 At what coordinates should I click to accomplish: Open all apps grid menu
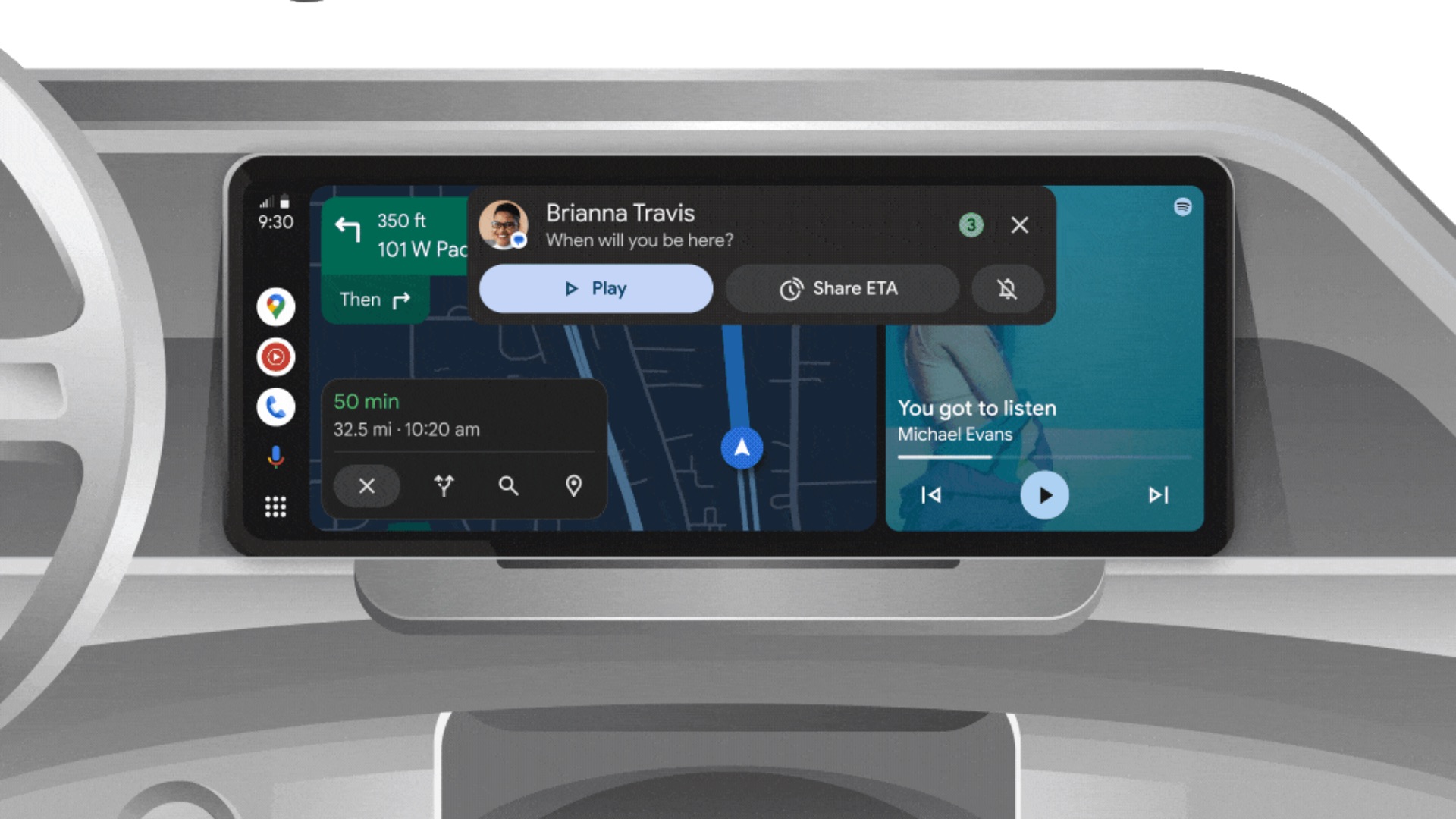pyautogui.click(x=275, y=506)
